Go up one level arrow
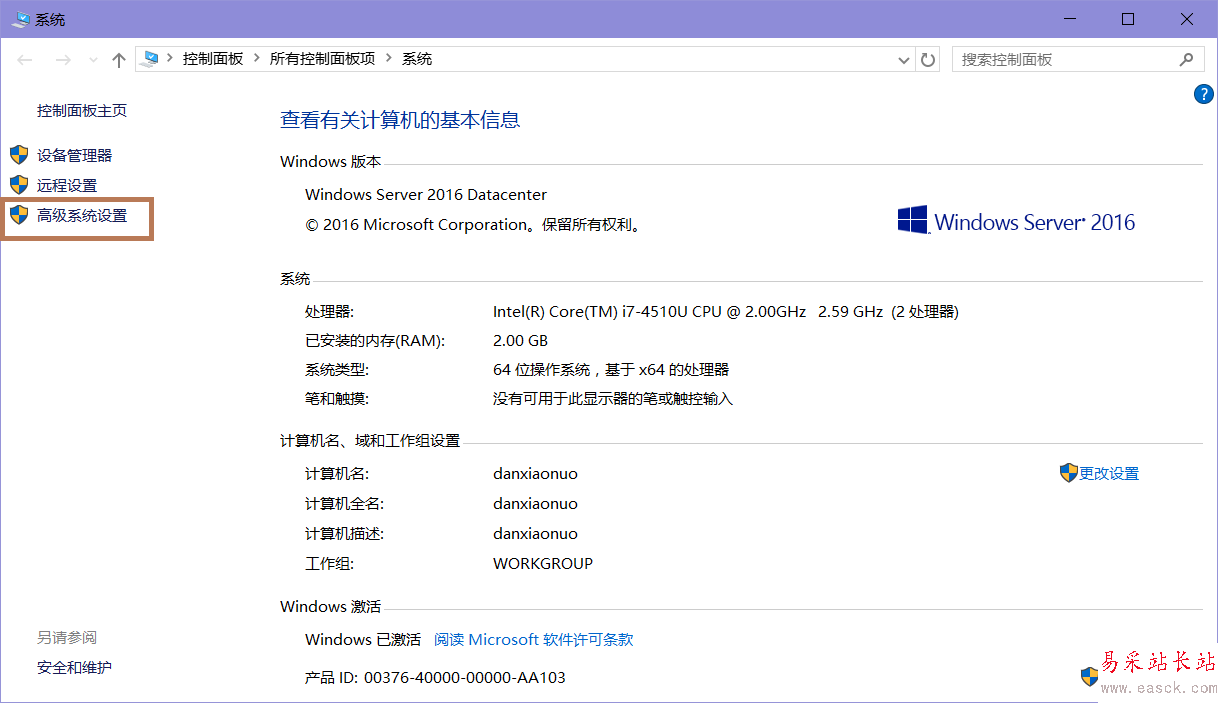1218x703 pixels. [x=119, y=60]
